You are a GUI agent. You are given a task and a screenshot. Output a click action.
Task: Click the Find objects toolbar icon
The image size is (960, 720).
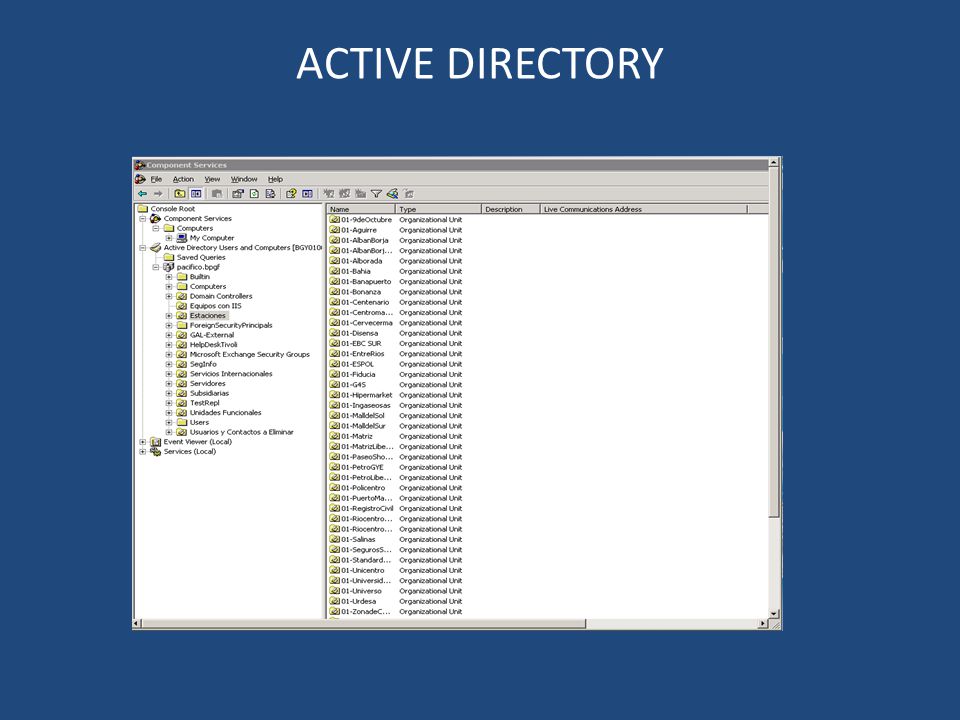tap(392, 193)
